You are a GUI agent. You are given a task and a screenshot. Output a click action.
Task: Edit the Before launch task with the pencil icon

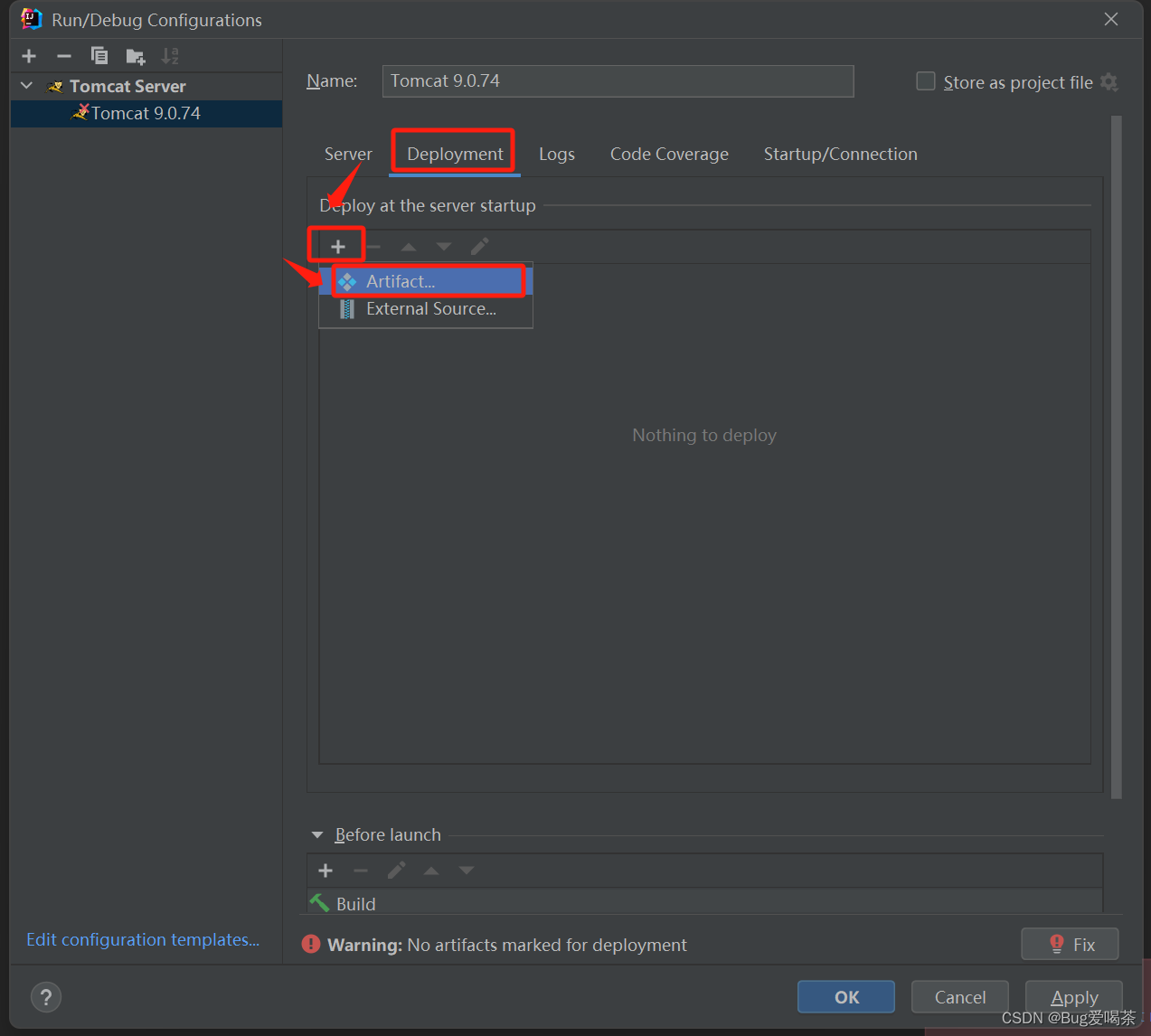[x=396, y=871]
